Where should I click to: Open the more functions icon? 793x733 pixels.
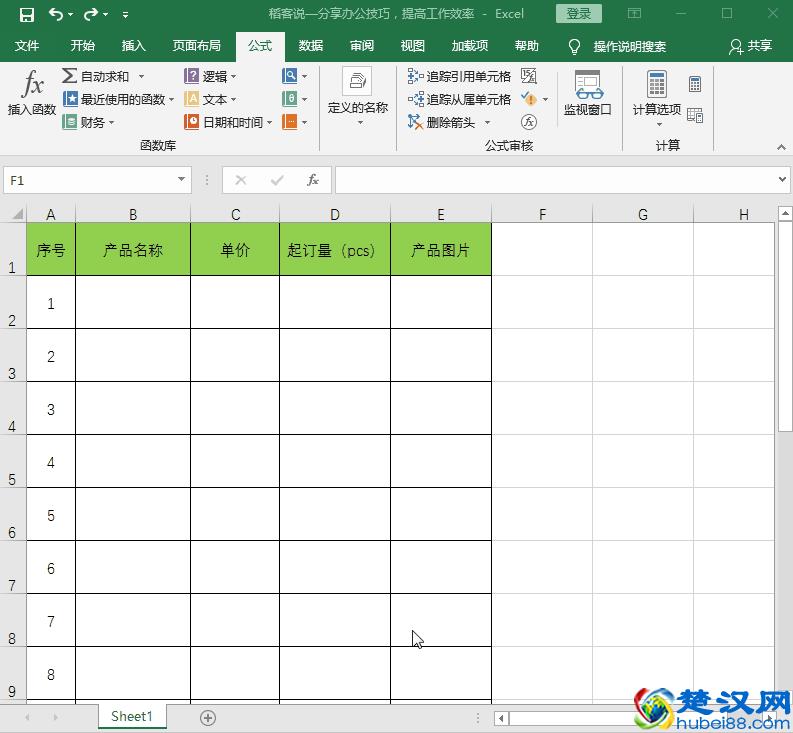click(294, 122)
